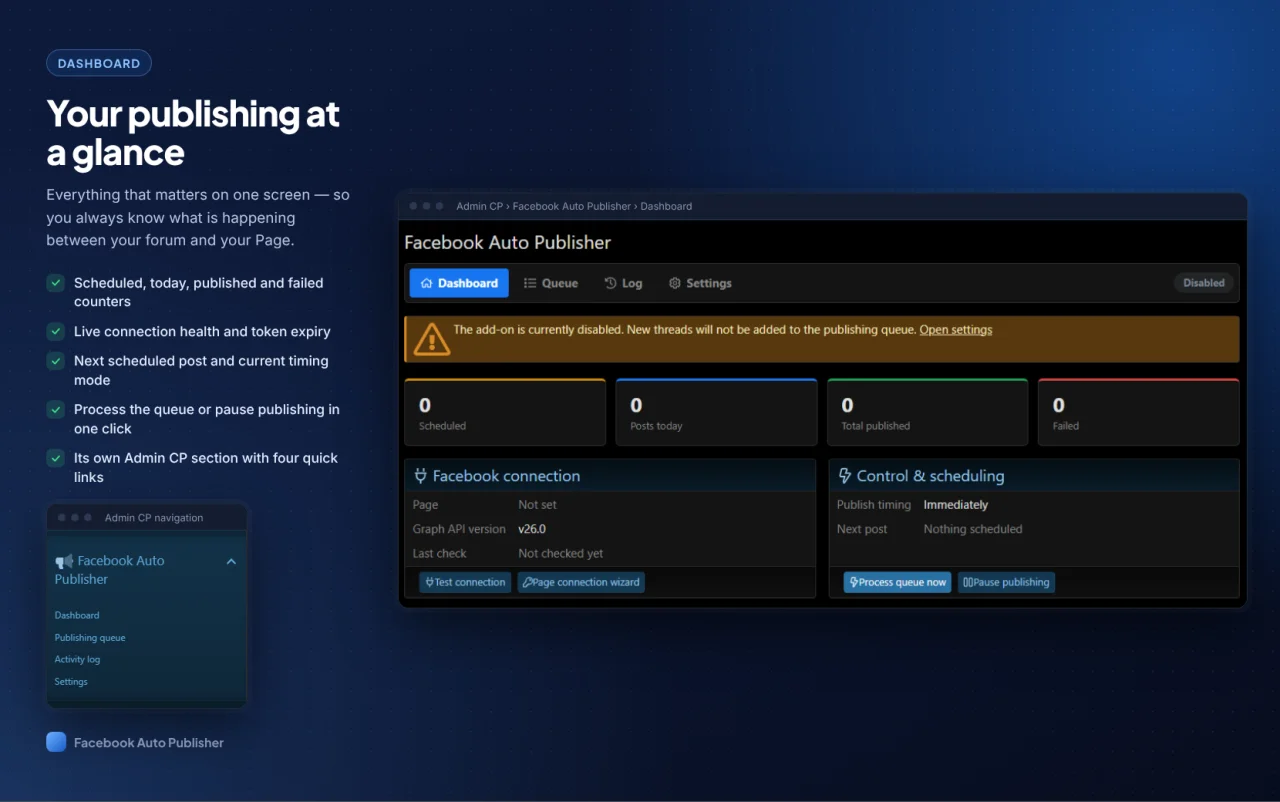Open the Dashboard tab
The width and height of the screenshot is (1280, 802).
(459, 283)
